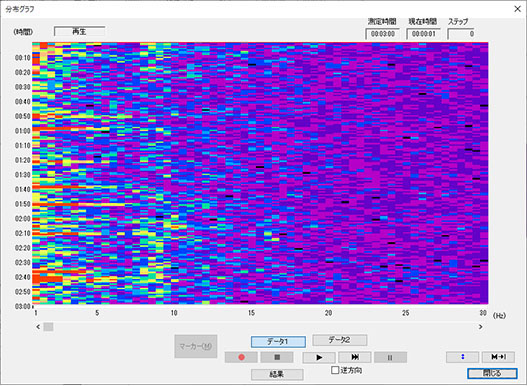This screenshot has height=386, width=527.
Task: Close the 分布グラフ window with X
Action: [x=517, y=9]
